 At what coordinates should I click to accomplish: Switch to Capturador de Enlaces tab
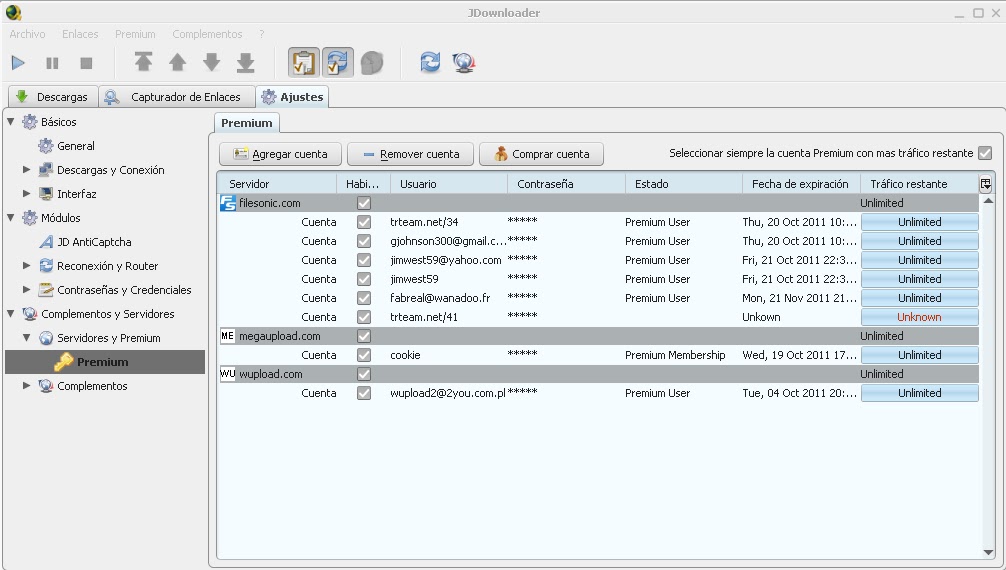176,97
